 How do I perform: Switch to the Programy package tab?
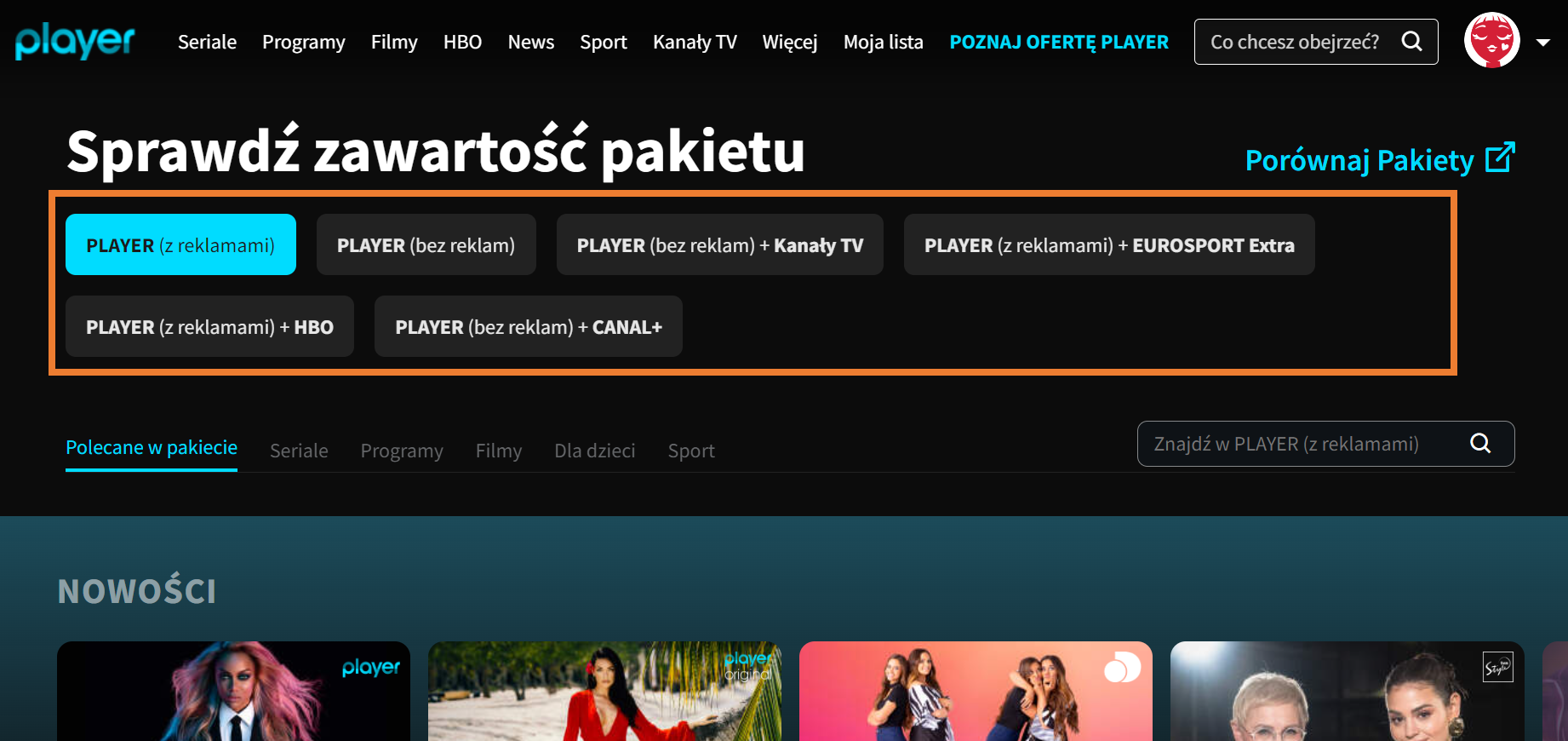tap(402, 451)
